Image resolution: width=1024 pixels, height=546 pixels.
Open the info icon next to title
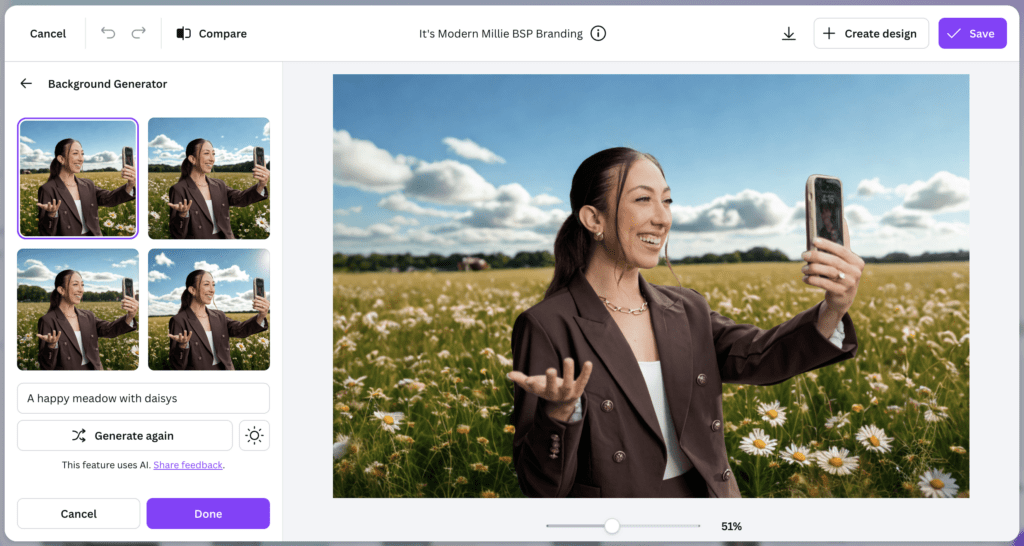[x=598, y=33]
